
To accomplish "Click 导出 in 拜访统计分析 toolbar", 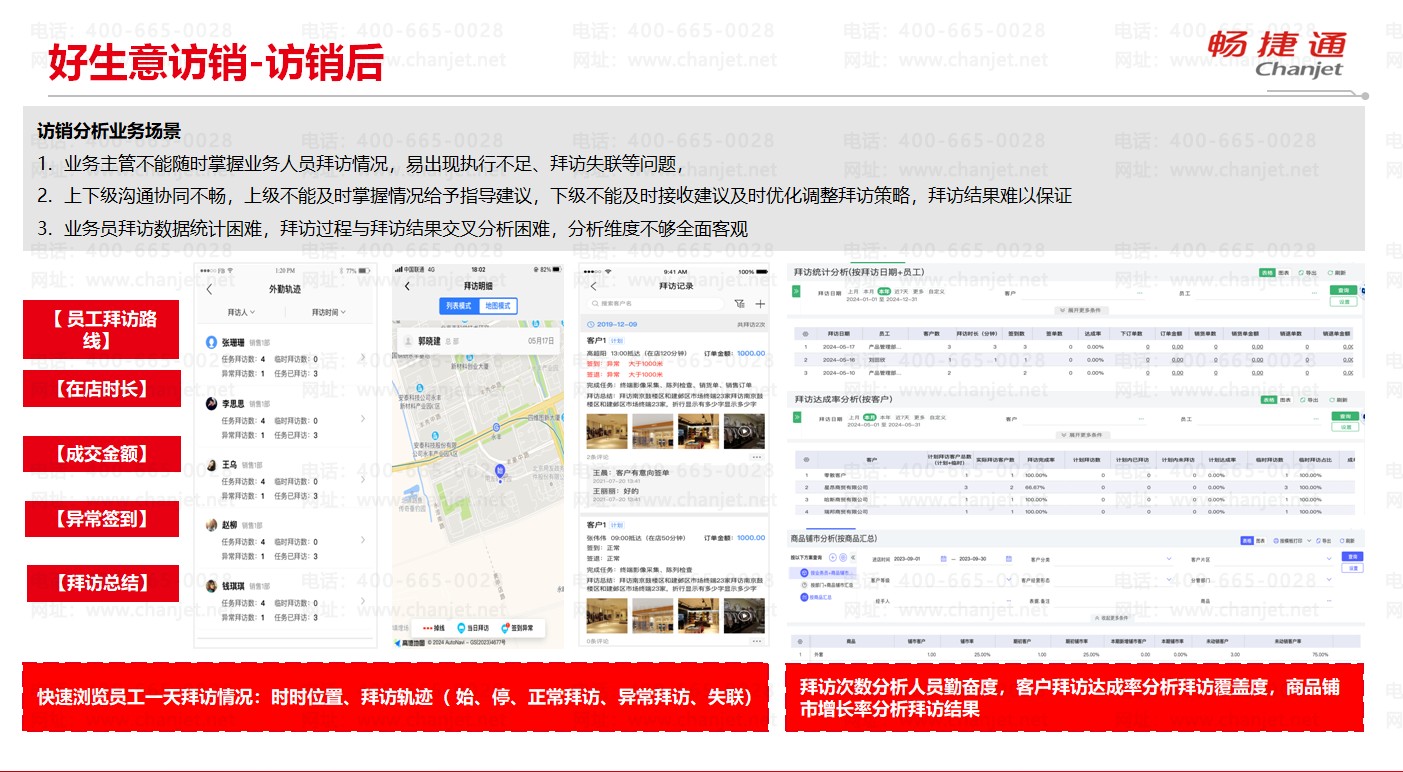I will coord(1307,272).
